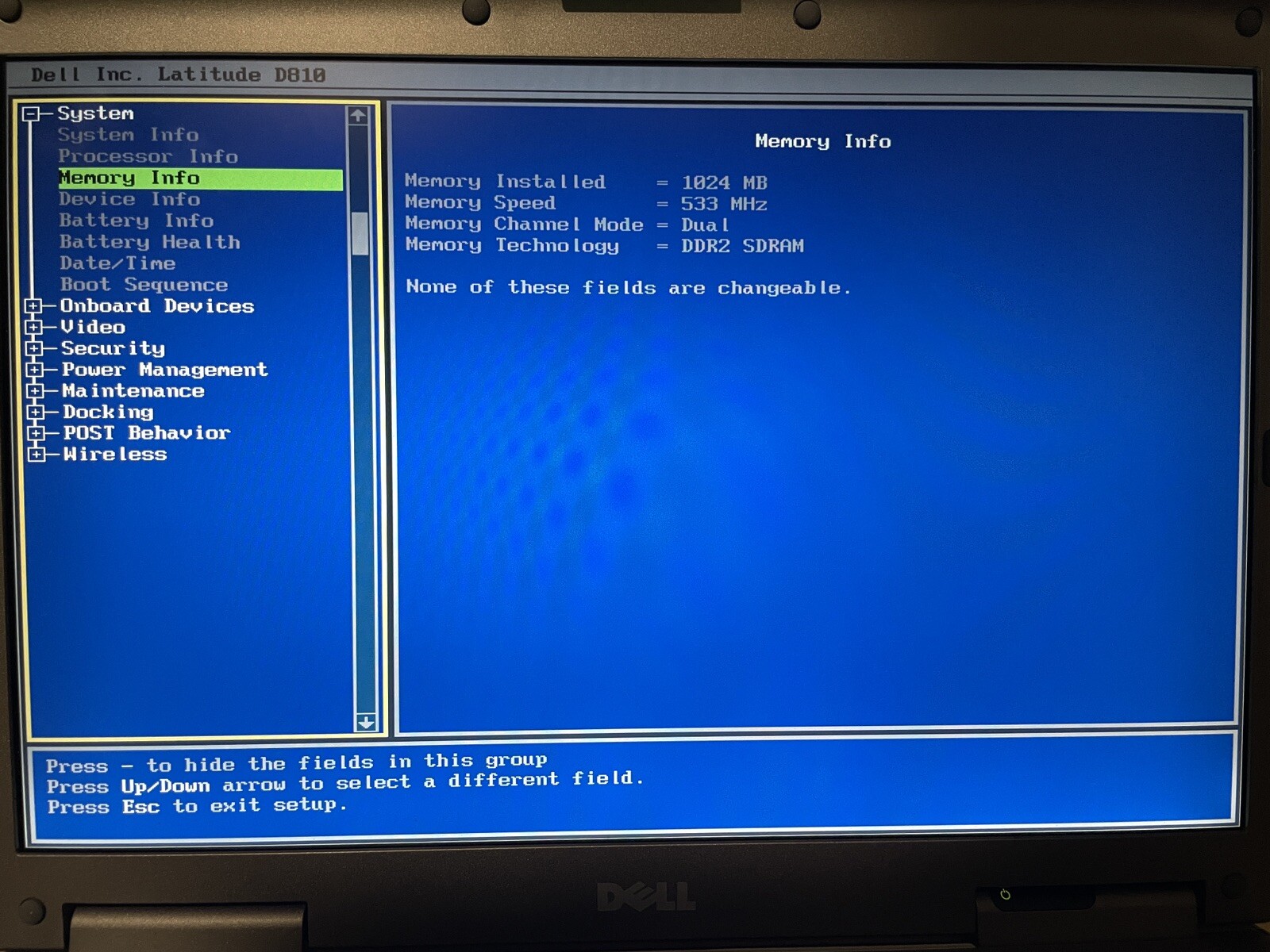
Task: Select the Wireless label
Action: 115,455
